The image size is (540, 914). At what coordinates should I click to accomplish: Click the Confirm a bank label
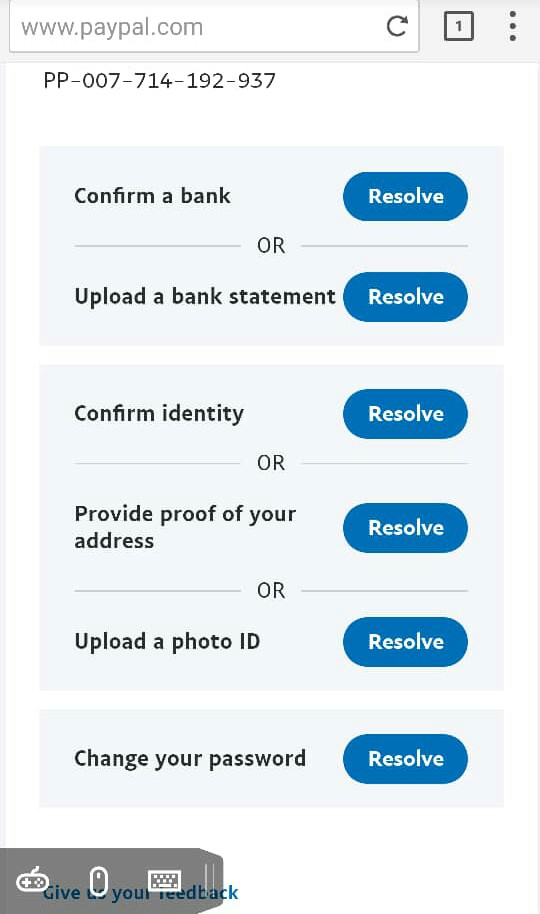coord(152,196)
